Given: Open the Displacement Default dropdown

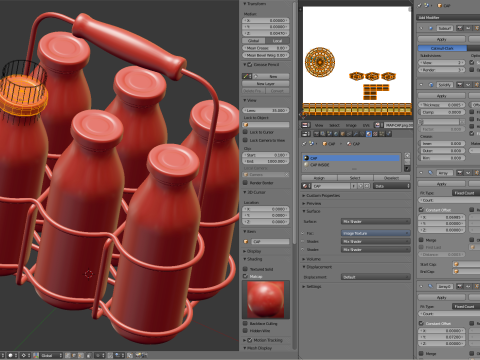Looking at the screenshot, I should [x=376, y=277].
